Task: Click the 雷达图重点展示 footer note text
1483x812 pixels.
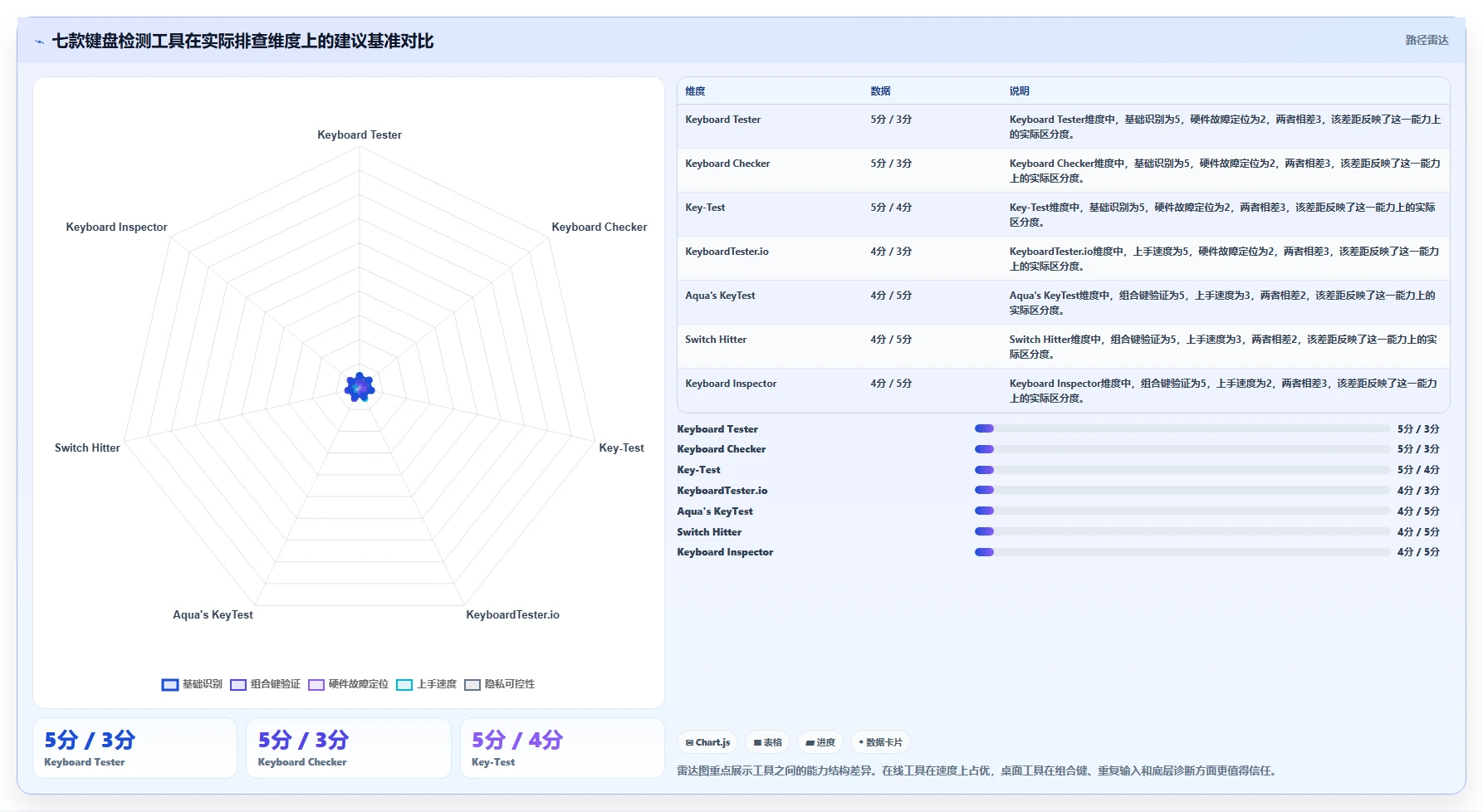Action: [x=978, y=770]
